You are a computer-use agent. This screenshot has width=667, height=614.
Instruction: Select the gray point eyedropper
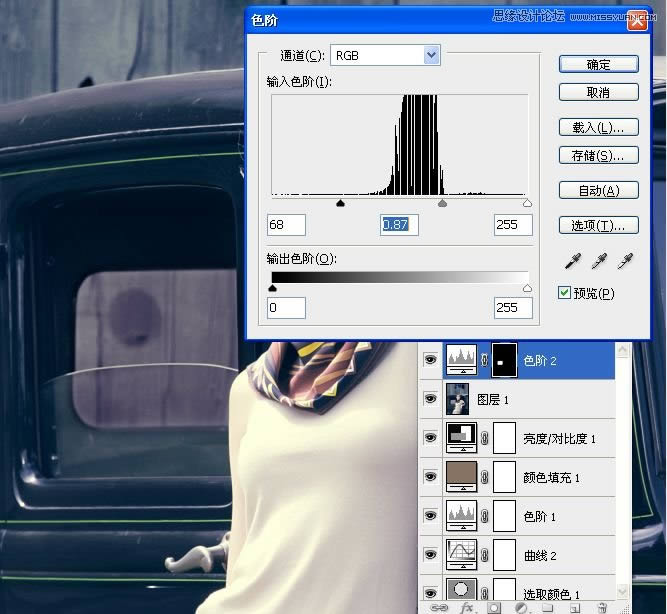pos(599,261)
